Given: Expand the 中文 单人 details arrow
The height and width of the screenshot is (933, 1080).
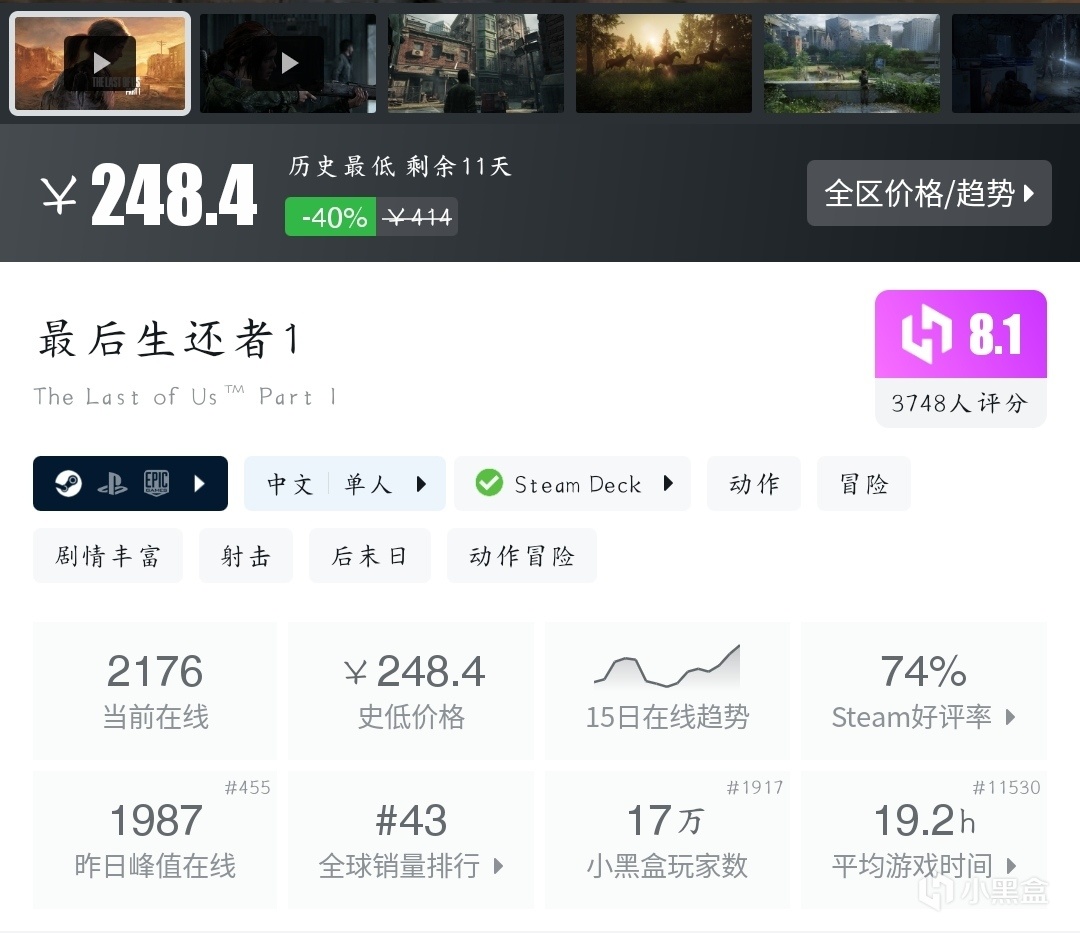Looking at the screenshot, I should pos(422,484).
